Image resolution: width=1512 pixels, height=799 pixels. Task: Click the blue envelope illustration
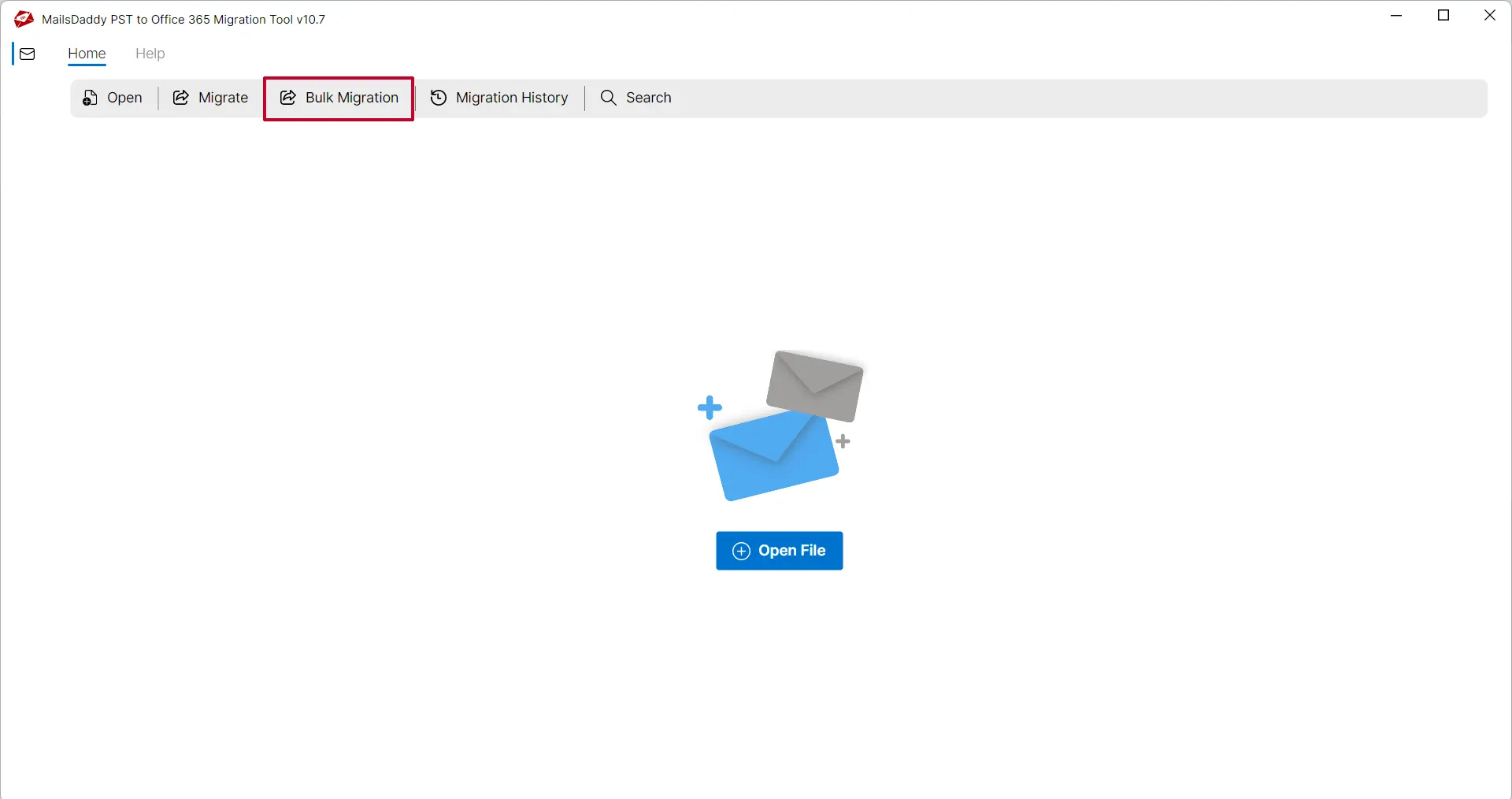point(772,457)
